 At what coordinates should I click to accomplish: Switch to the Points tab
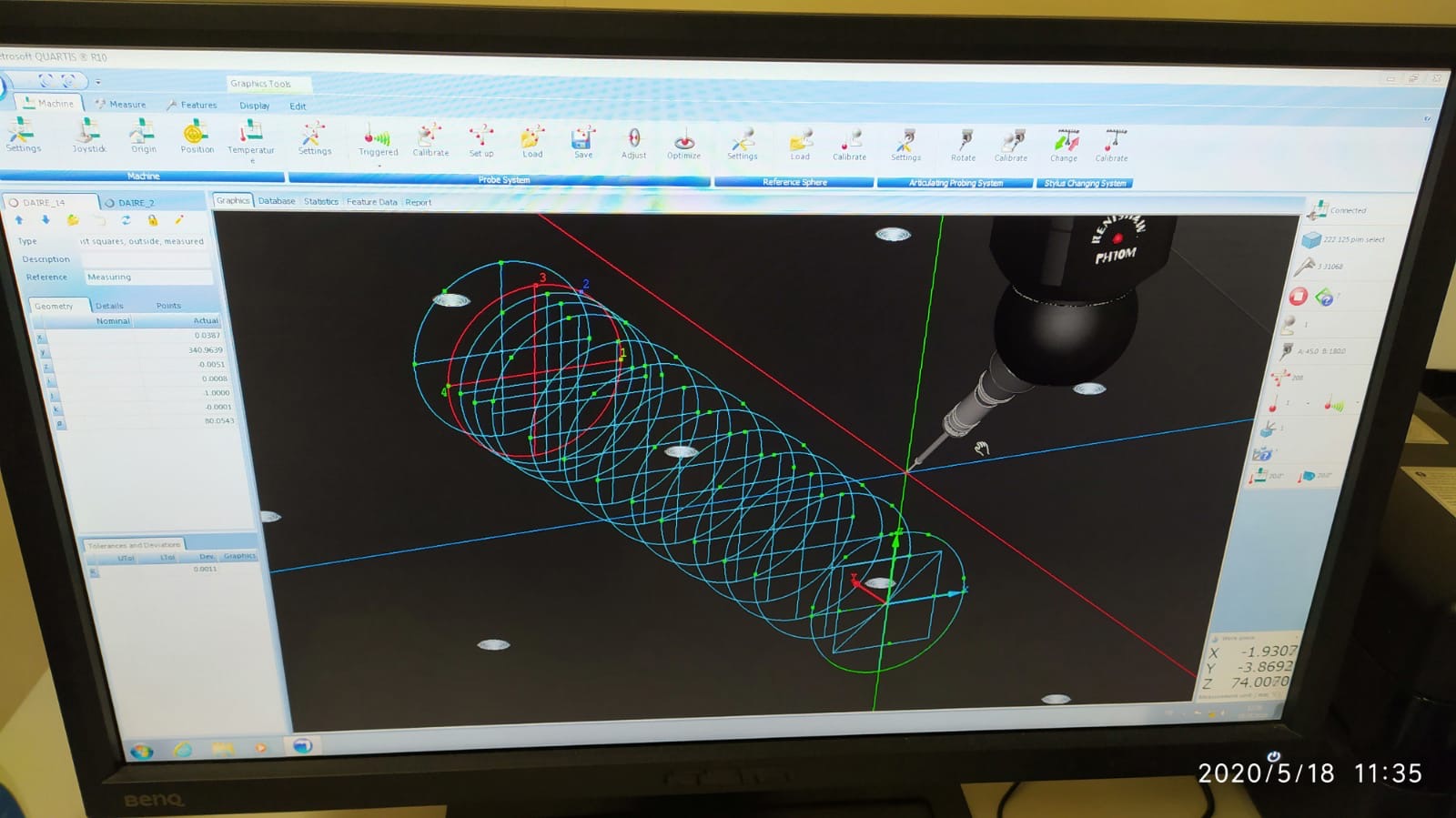(168, 306)
